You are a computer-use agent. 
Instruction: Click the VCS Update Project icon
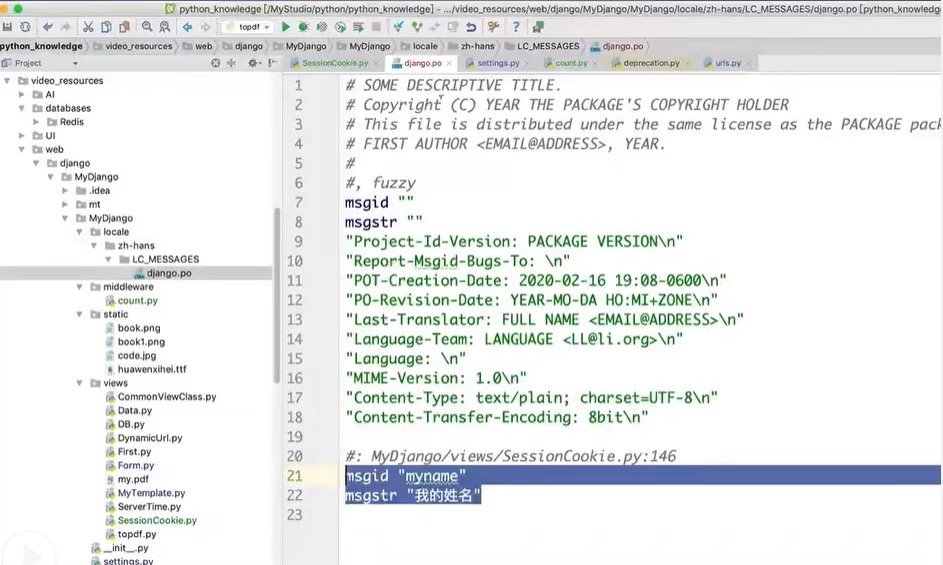(x=398, y=27)
